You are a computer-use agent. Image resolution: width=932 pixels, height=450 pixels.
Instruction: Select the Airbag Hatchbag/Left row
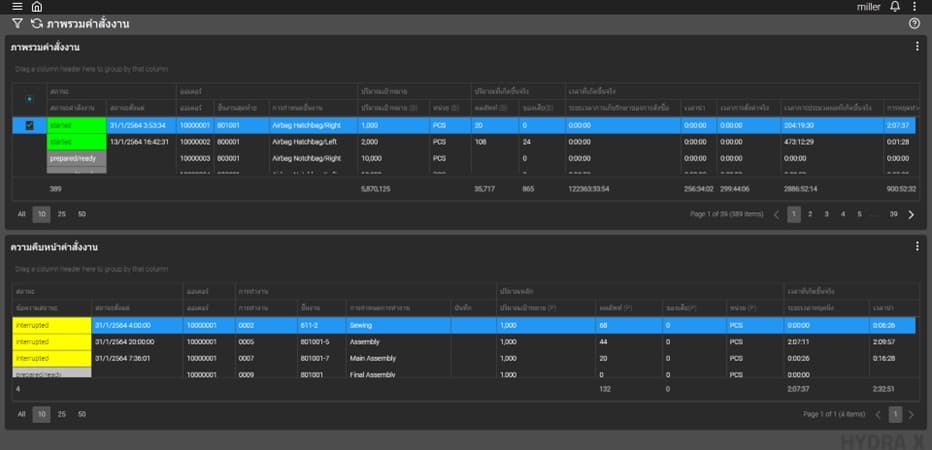pos(466,142)
